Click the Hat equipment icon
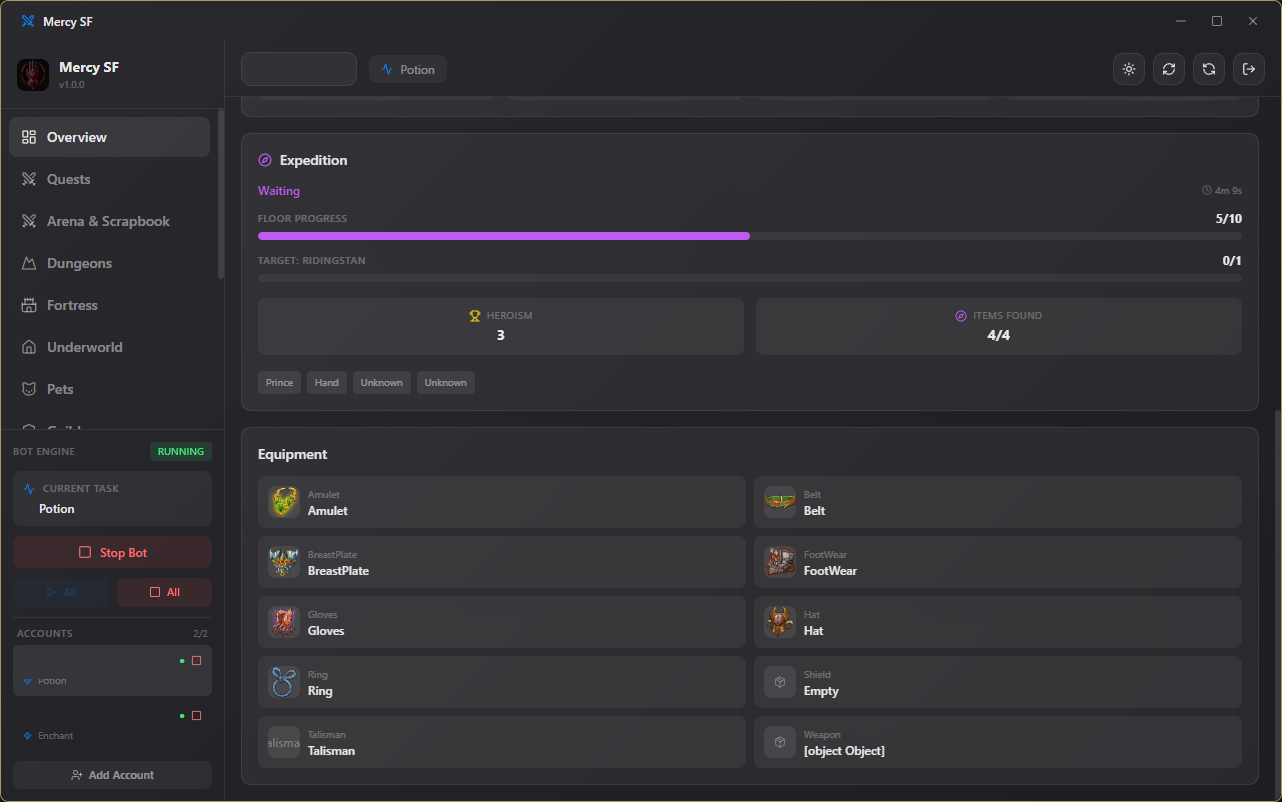 pyautogui.click(x=780, y=622)
